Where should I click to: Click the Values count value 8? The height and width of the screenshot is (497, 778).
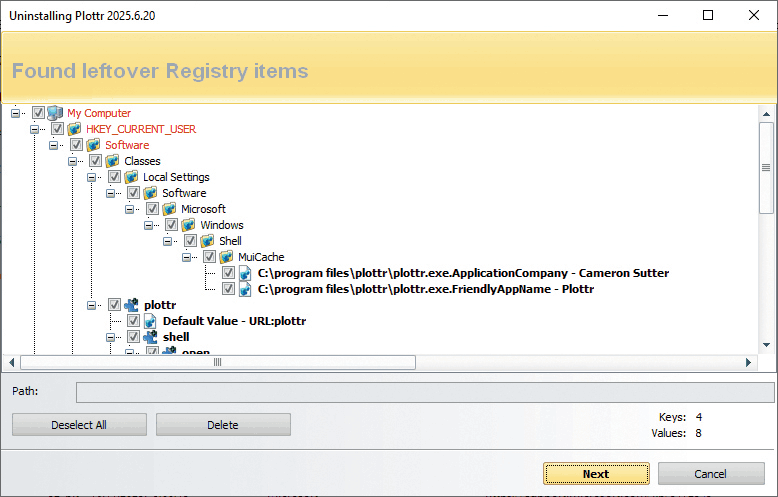[698, 433]
